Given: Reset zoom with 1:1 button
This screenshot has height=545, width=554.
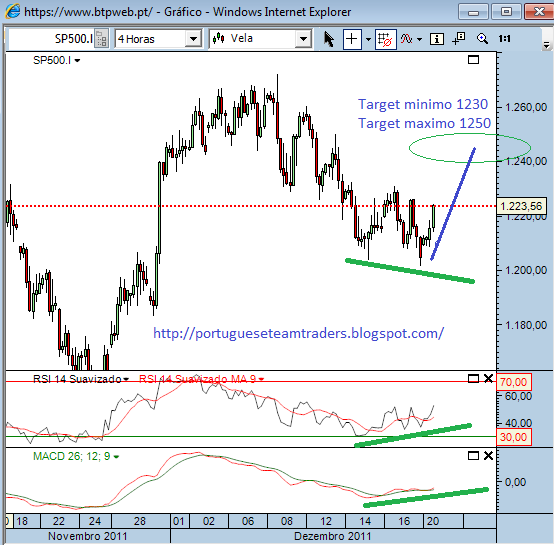Looking at the screenshot, I should pyautogui.click(x=505, y=38).
